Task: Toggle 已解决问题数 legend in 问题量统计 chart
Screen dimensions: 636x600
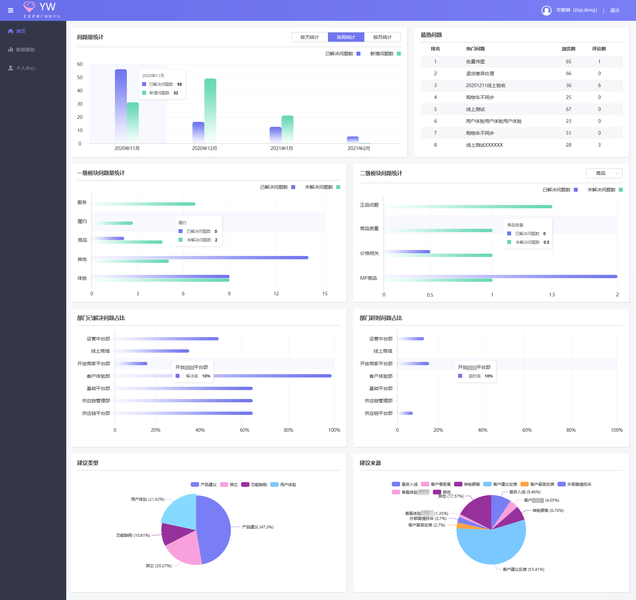Action: pos(343,54)
